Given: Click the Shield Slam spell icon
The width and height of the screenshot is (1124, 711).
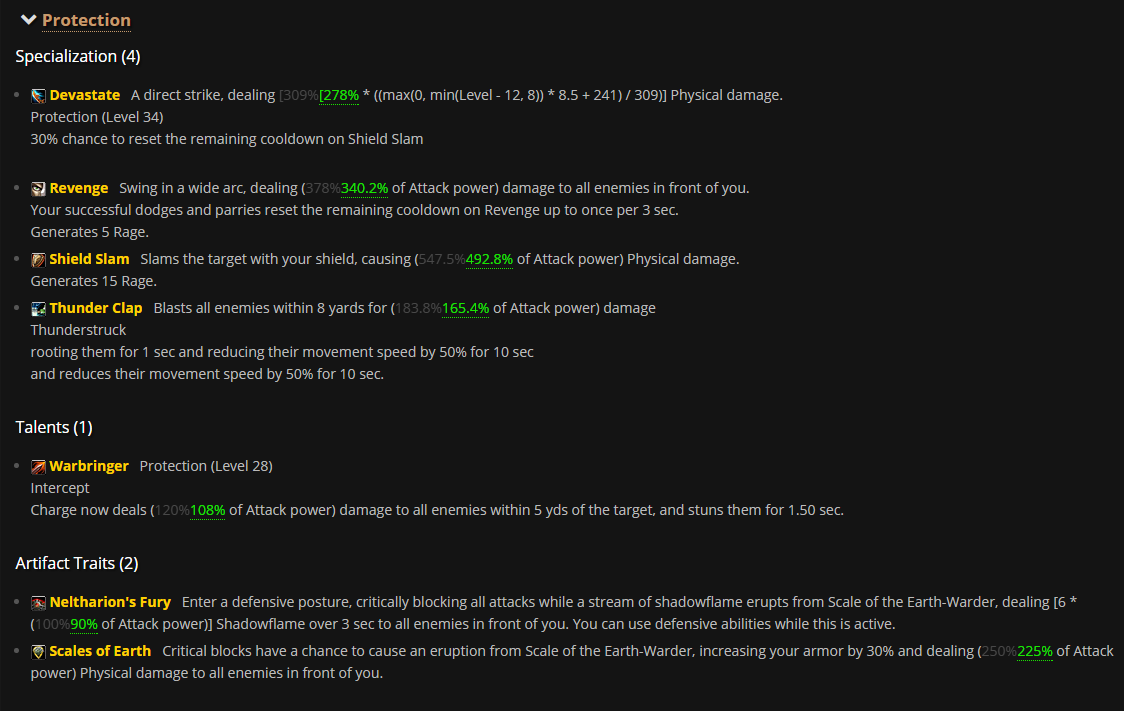Looking at the screenshot, I should (38, 260).
